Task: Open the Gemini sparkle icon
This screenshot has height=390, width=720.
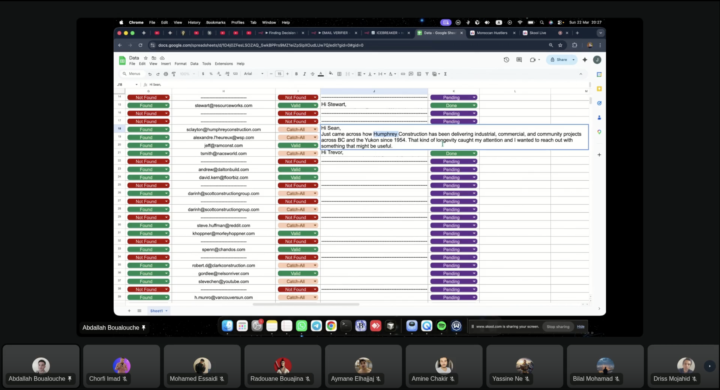Action: [x=585, y=60]
